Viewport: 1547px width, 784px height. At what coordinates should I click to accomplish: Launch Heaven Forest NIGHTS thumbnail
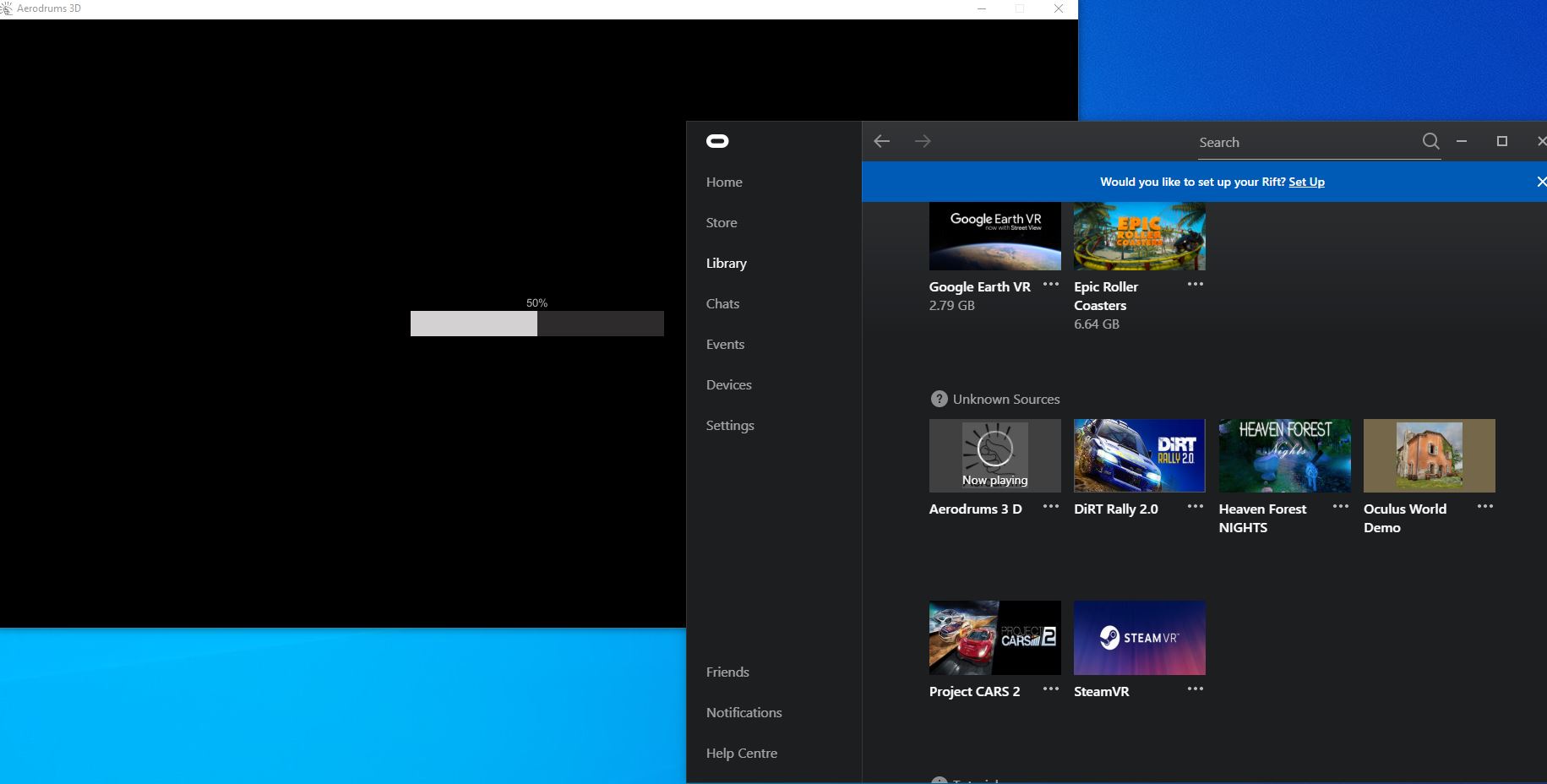1285,455
